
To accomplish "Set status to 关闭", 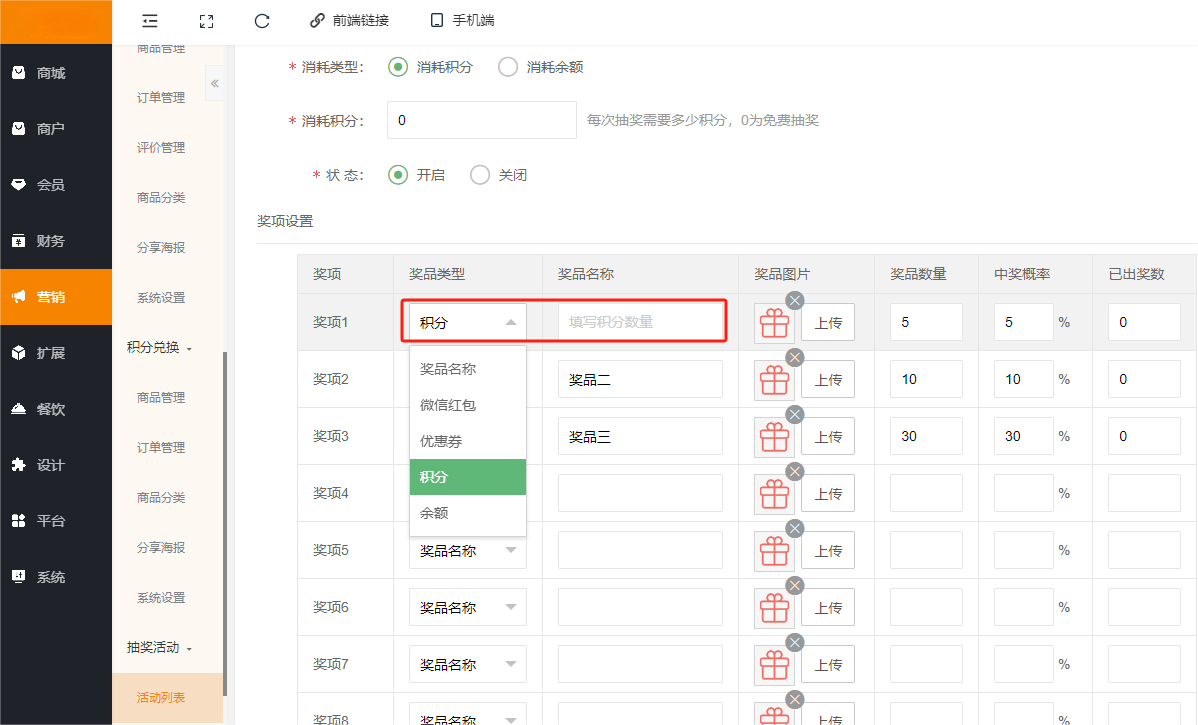I will (x=480, y=175).
